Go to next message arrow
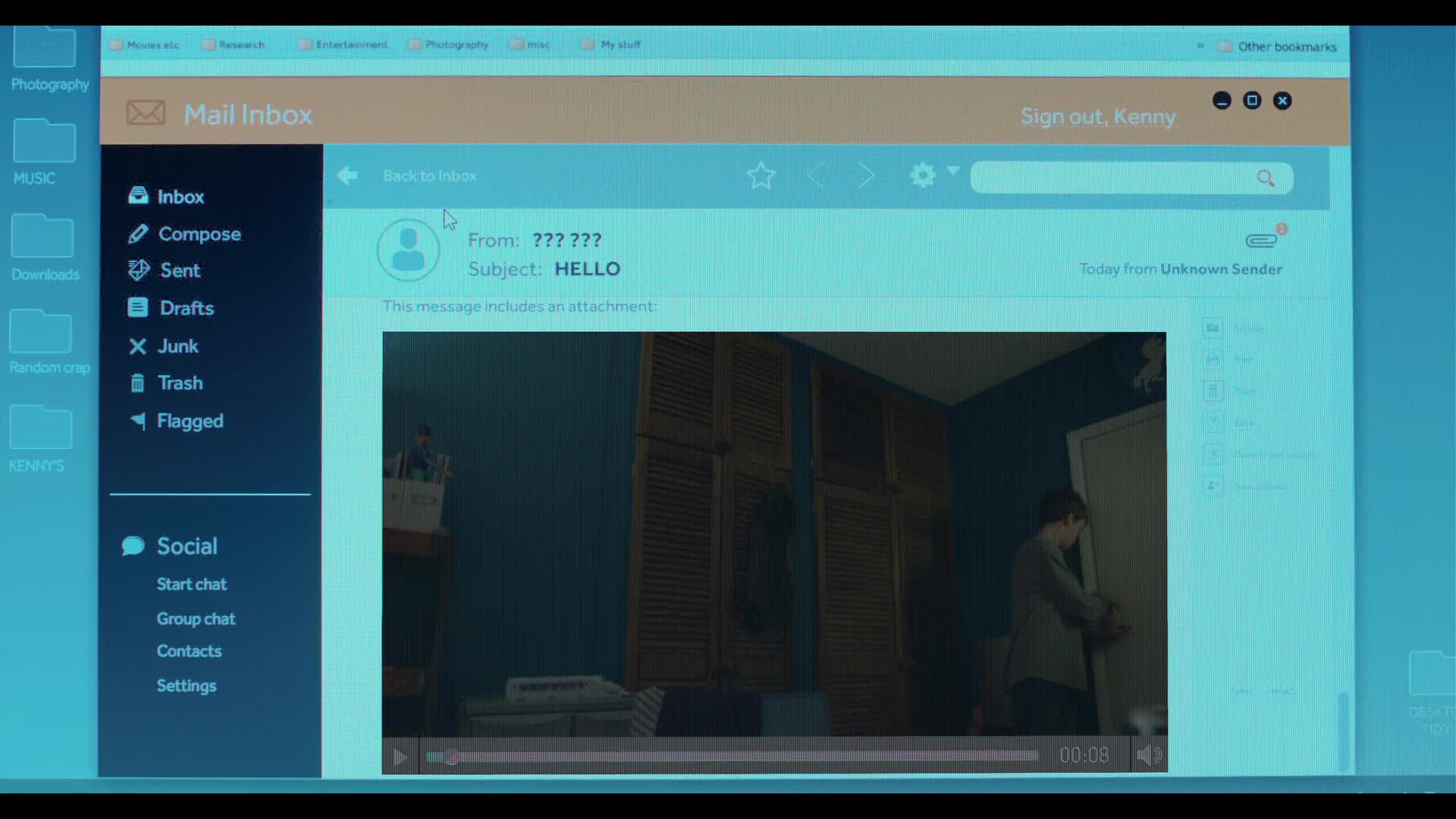 [x=866, y=176]
